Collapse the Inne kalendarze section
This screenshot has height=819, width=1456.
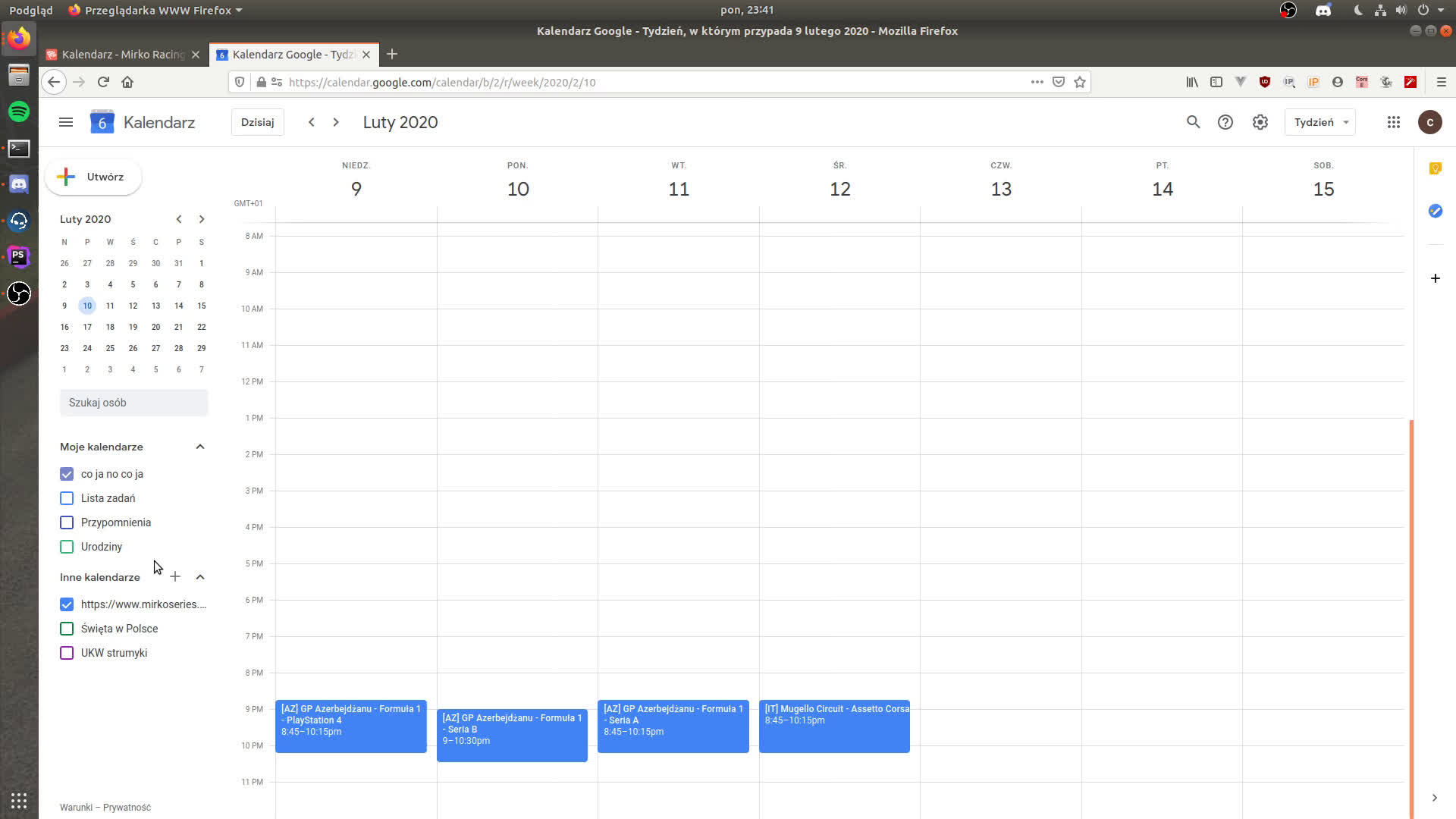200,577
